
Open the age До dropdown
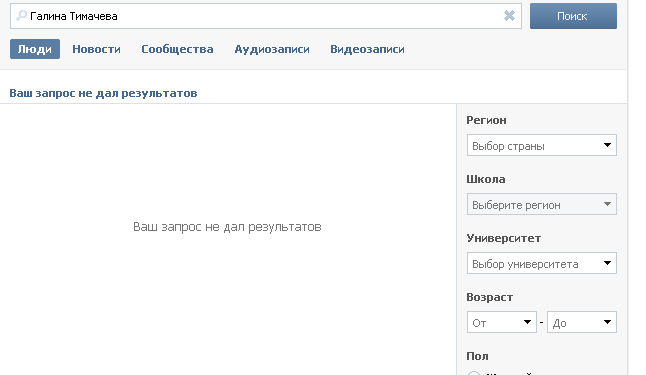(x=582, y=322)
